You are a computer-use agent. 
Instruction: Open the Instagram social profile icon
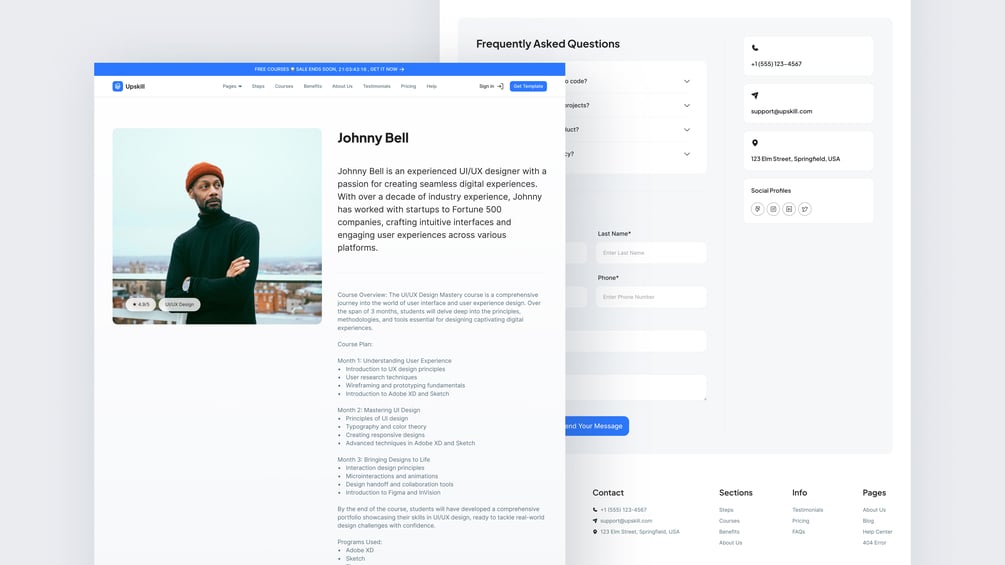[773, 209]
